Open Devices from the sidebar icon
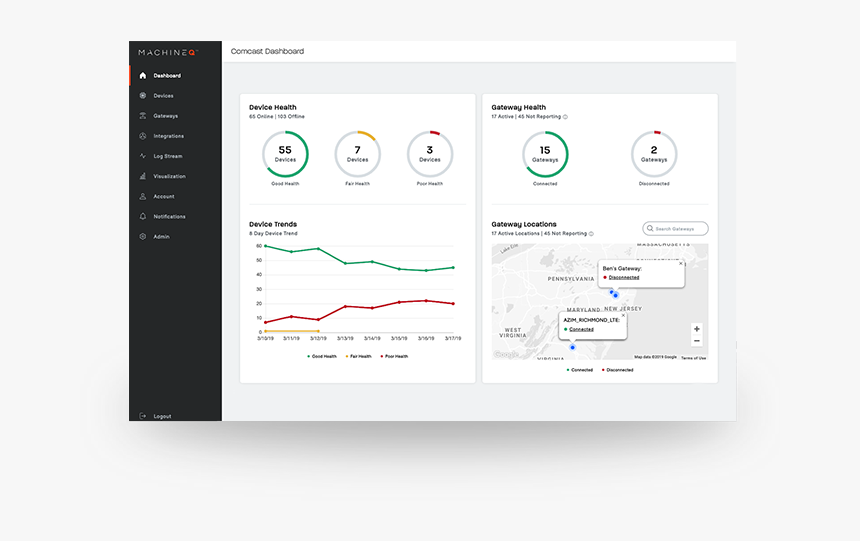The height and width of the screenshot is (541, 860). (x=143, y=96)
